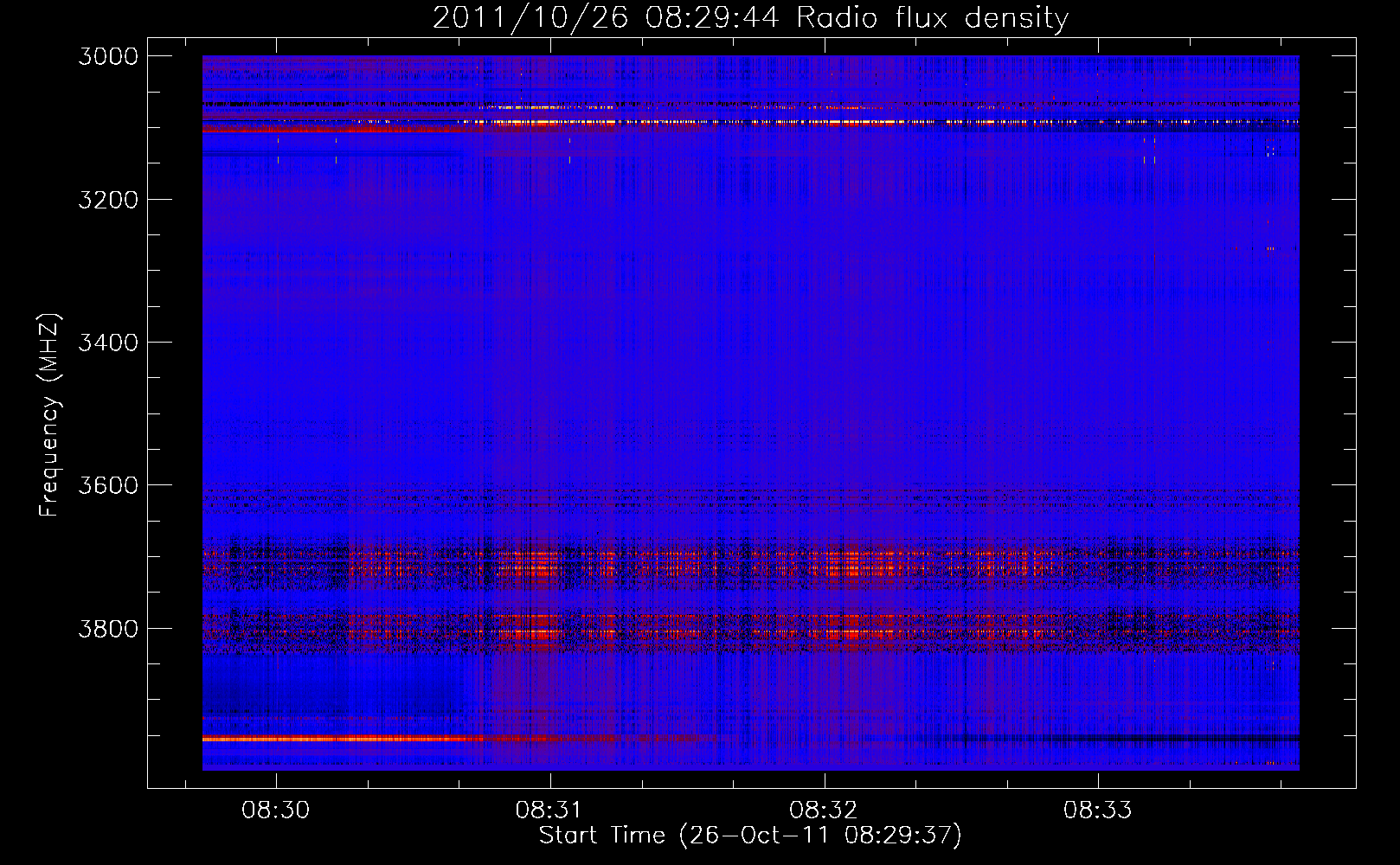Click the 08:31 time axis label
The width and height of the screenshot is (1400, 865).
(549, 811)
